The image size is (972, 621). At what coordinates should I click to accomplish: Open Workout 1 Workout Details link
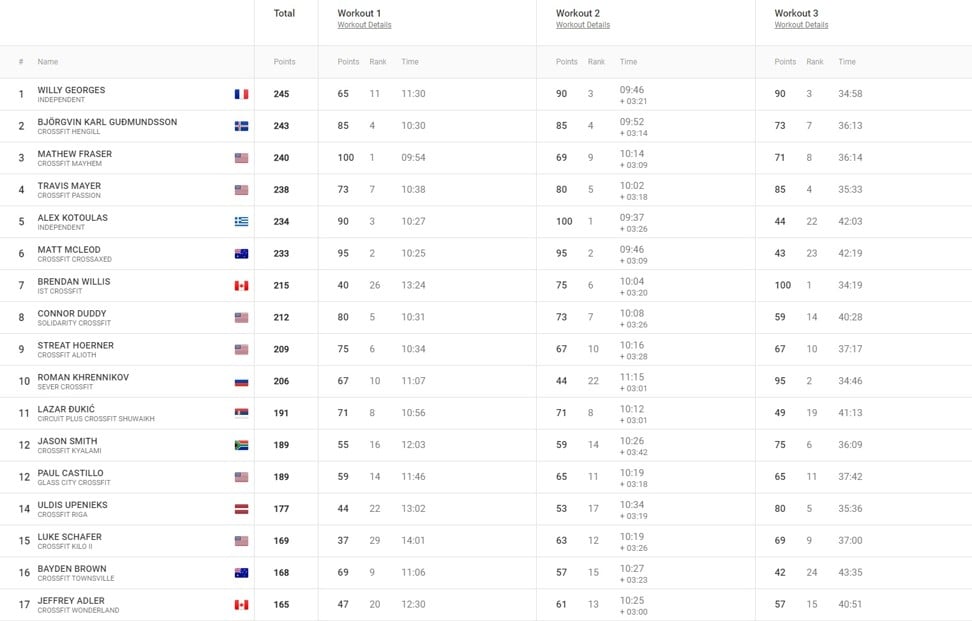coord(364,25)
